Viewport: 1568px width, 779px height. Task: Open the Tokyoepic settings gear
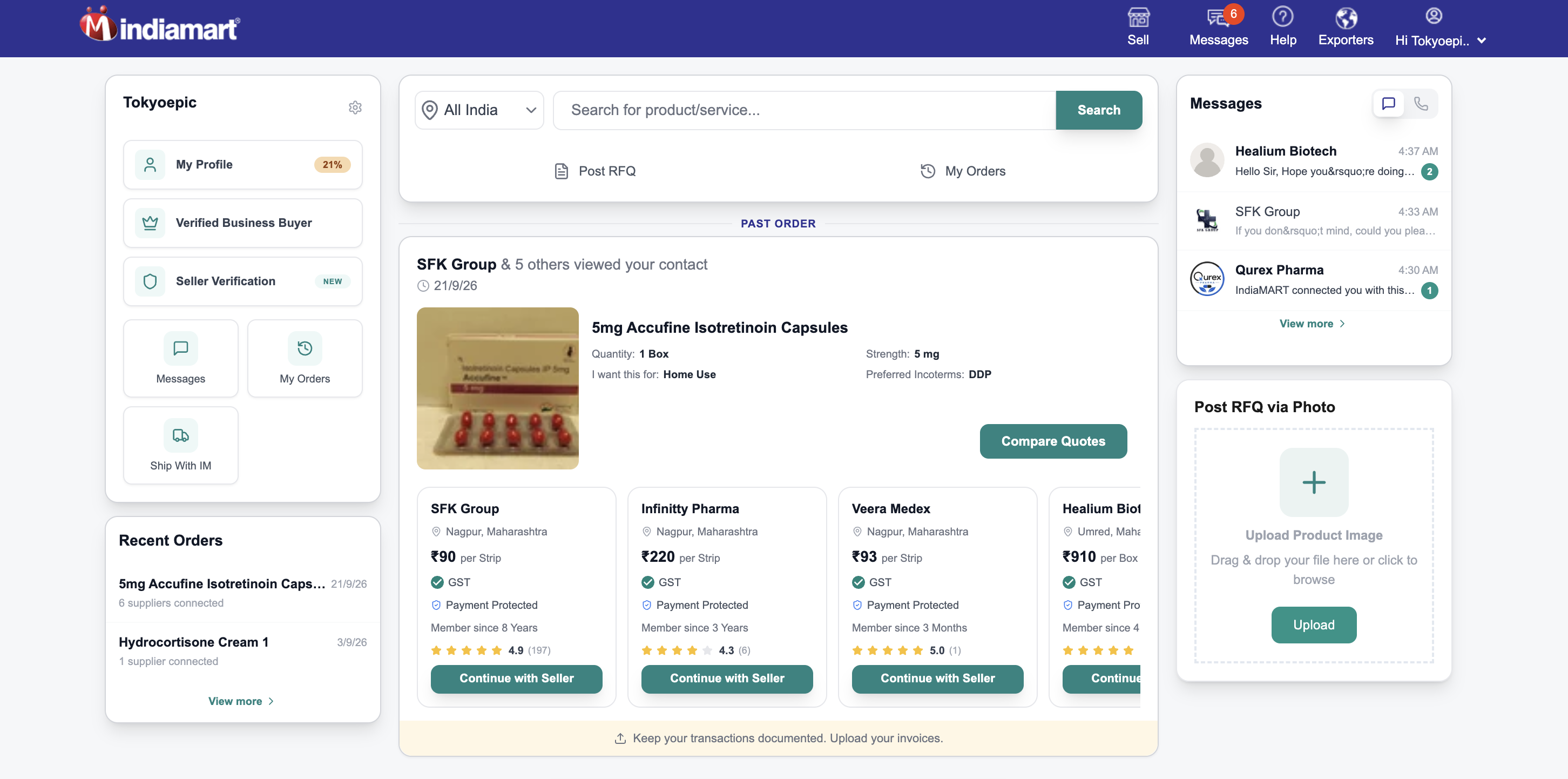355,108
